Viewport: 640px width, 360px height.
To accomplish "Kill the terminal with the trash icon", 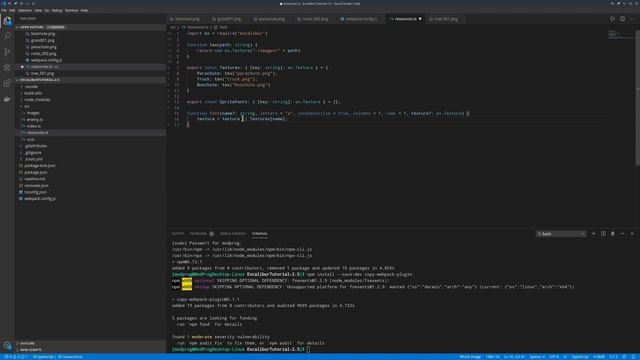I will [613, 234].
